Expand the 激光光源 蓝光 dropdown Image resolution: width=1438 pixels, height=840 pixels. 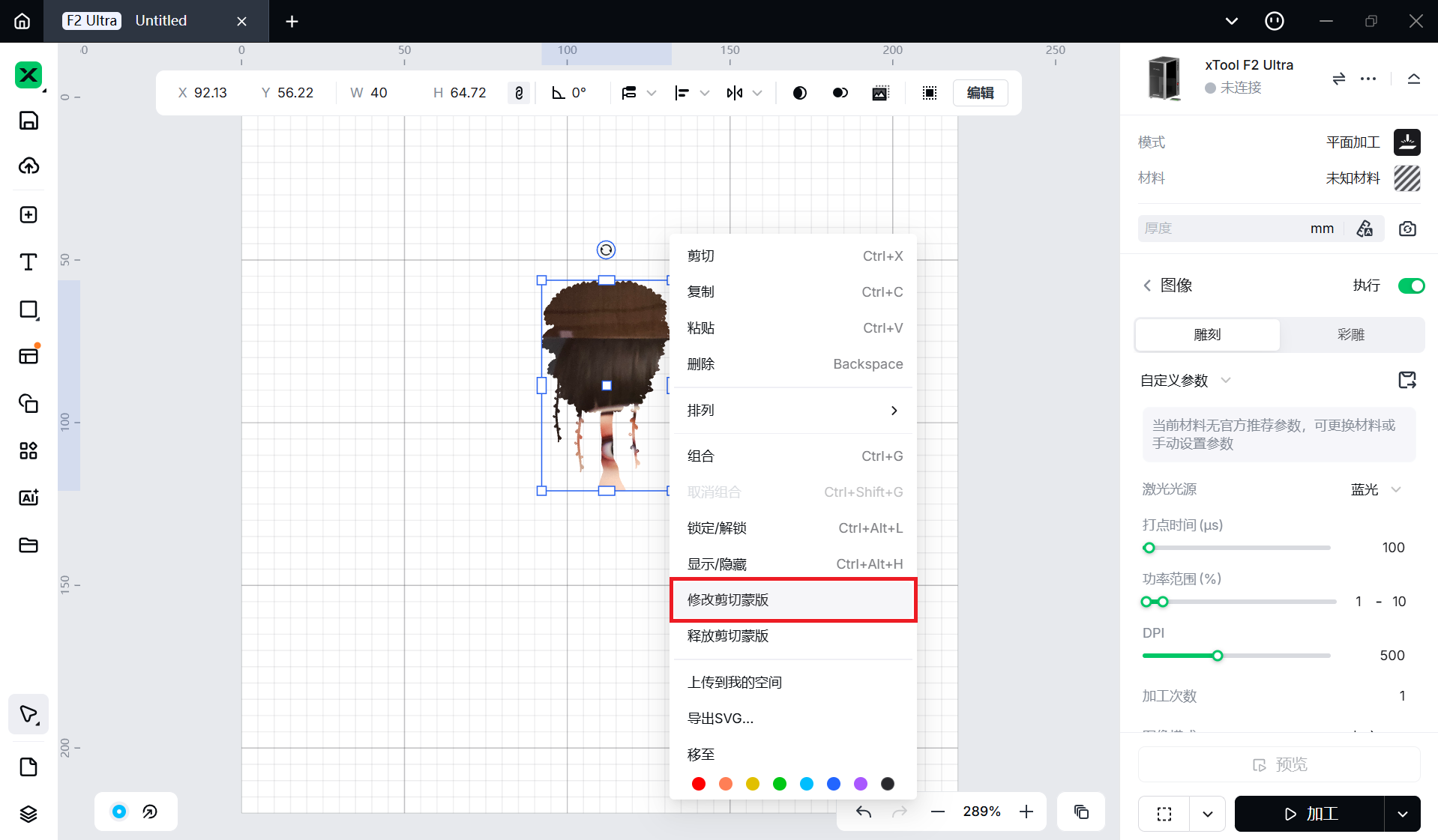1376,489
